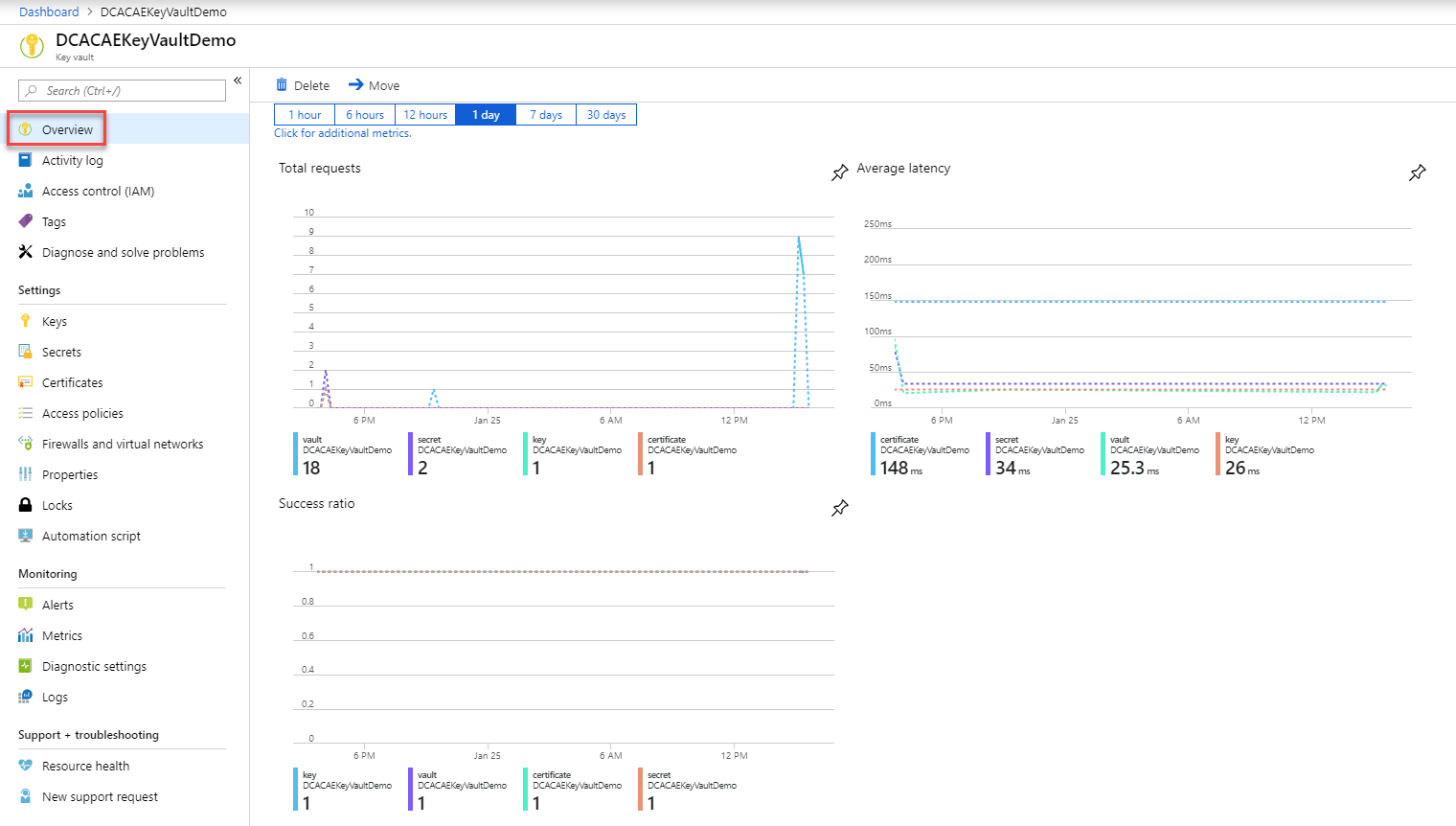1456x826 pixels.
Task: Click the vault latency value 25.3 ms
Action: (1135, 468)
